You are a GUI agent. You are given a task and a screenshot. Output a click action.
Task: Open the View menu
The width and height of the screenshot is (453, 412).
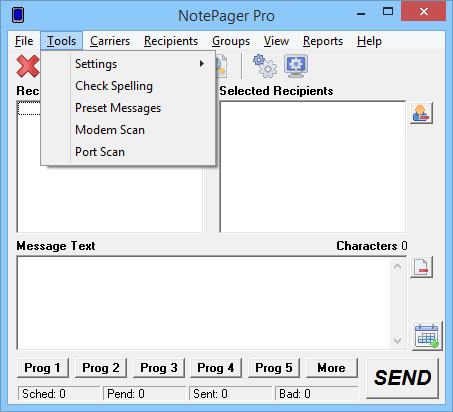click(x=276, y=41)
